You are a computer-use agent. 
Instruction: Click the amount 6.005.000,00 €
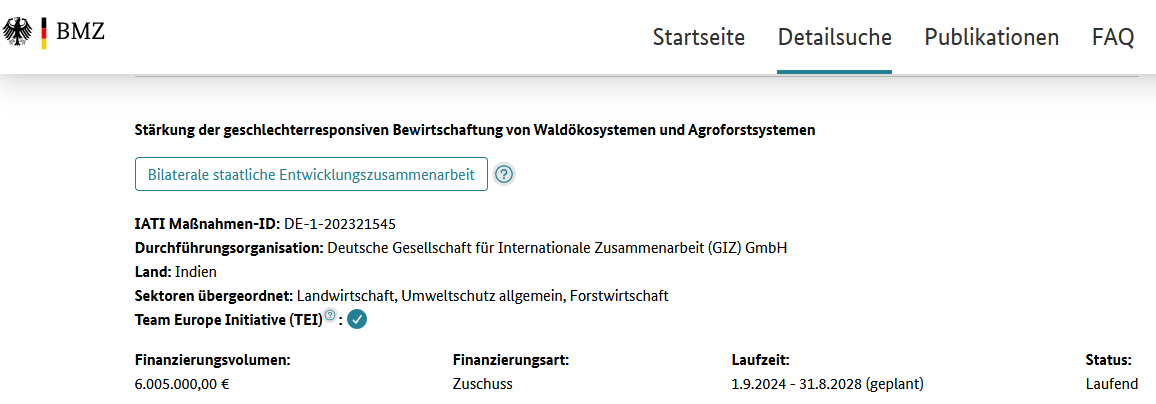[183, 384]
